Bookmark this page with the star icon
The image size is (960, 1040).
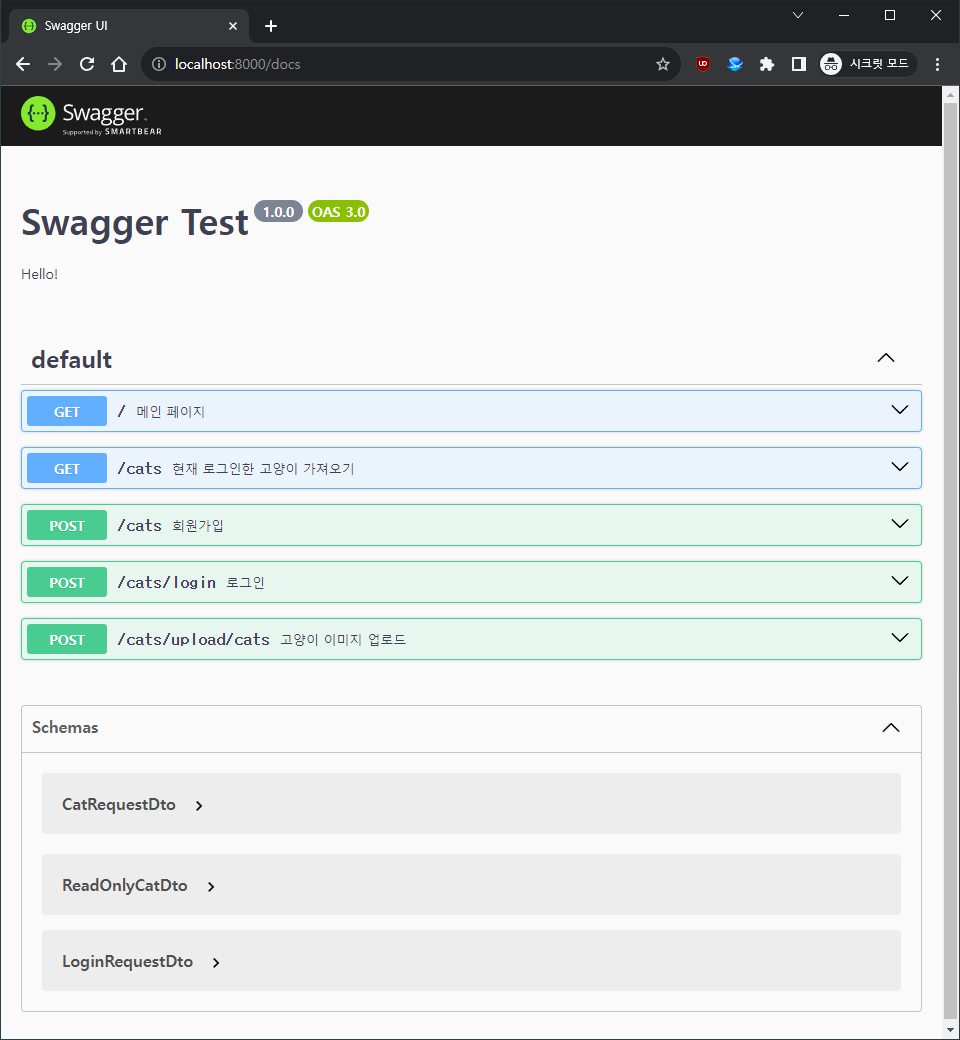663,64
